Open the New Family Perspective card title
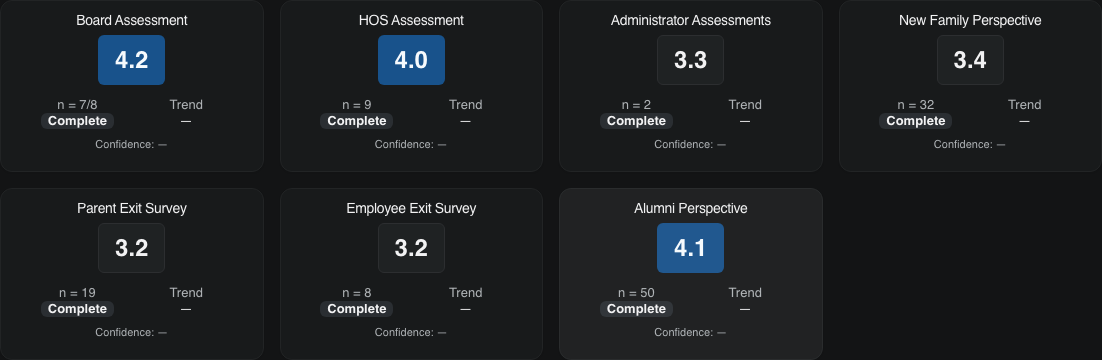This screenshot has width=1102, height=360. pyautogui.click(x=970, y=20)
